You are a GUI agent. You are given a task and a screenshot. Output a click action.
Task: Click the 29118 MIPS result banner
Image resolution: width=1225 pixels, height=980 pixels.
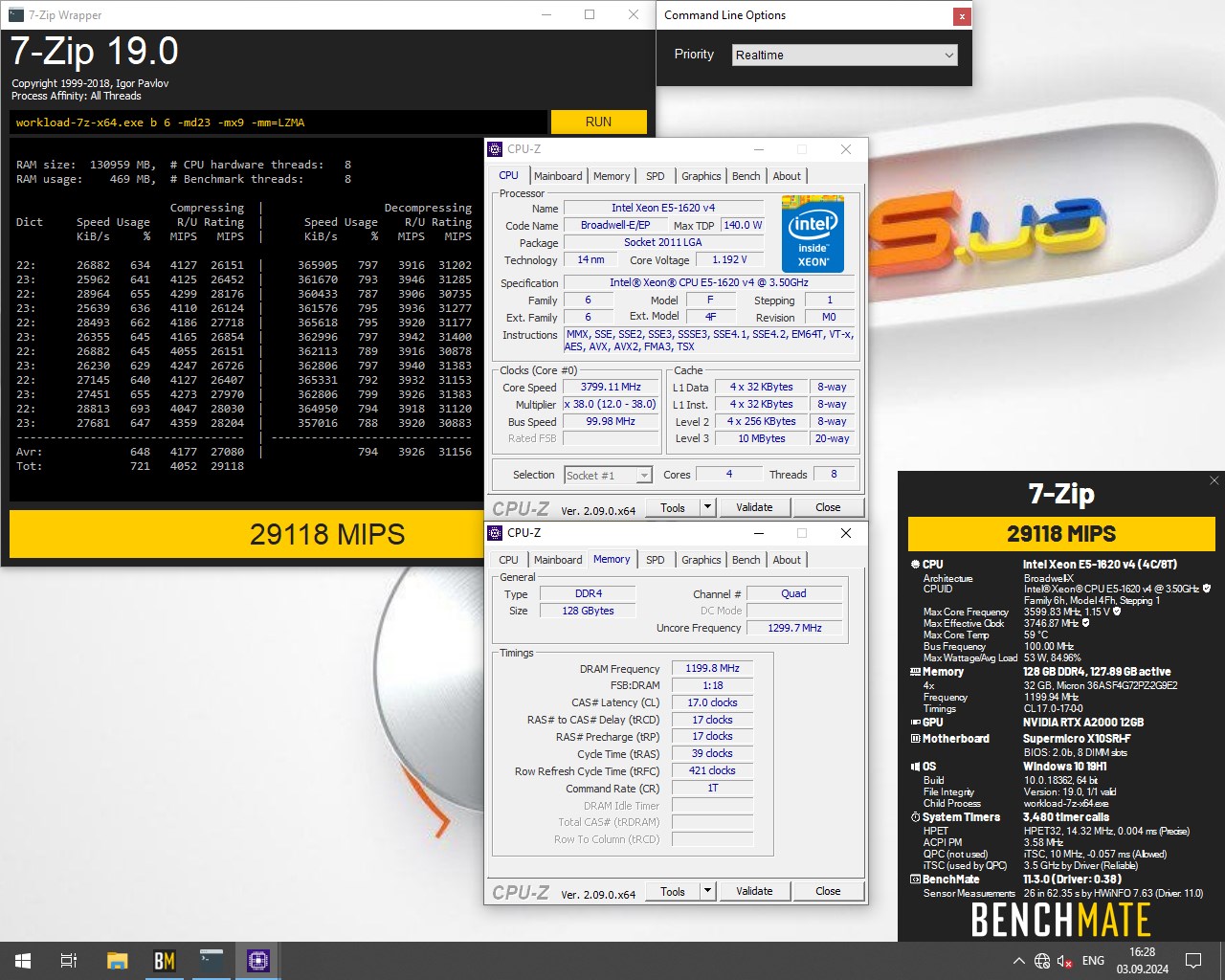[327, 534]
